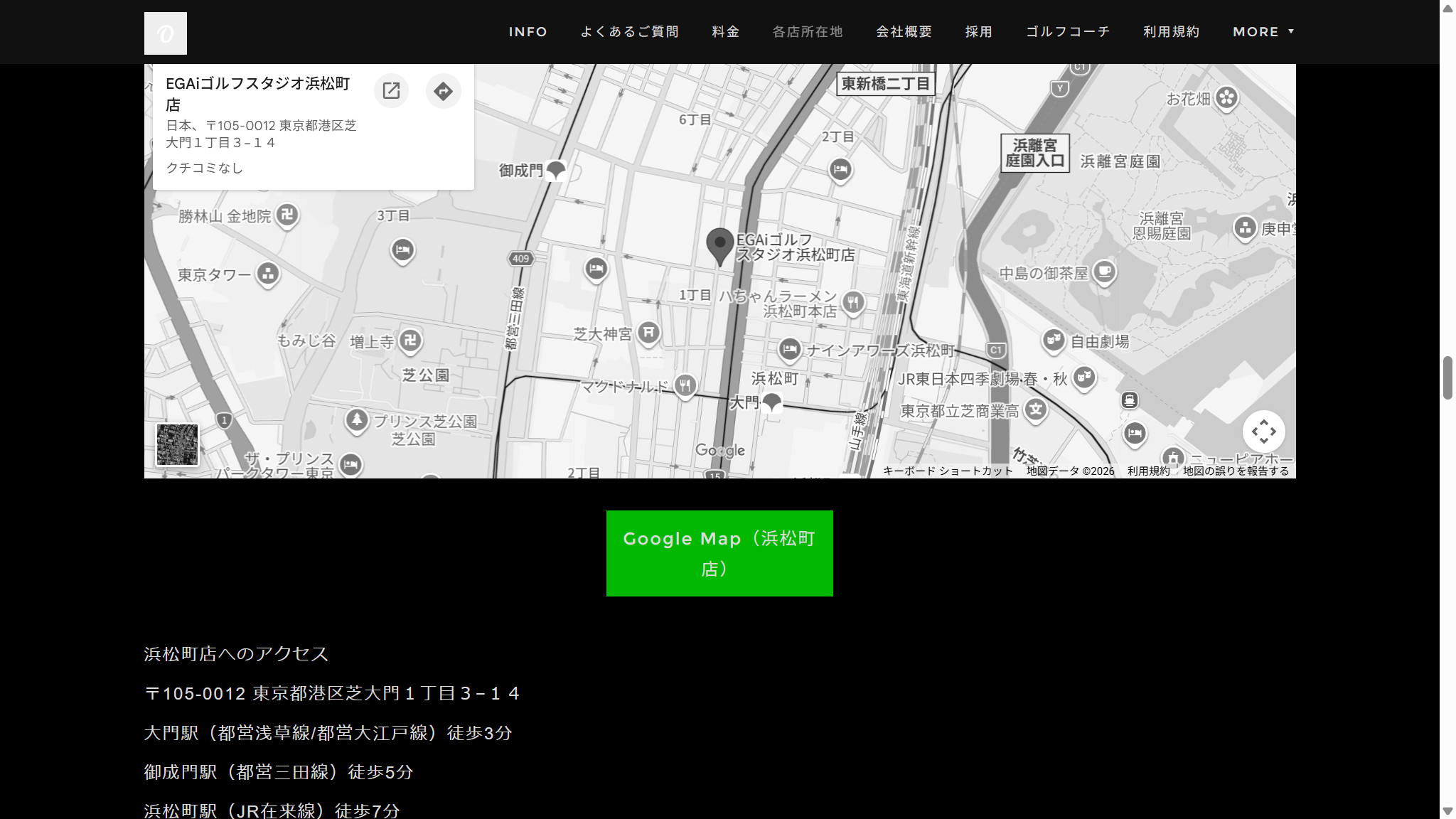Click the 御成門駅 徒歩5分 access line
Screen dimensions: 1456x819
tap(279, 772)
